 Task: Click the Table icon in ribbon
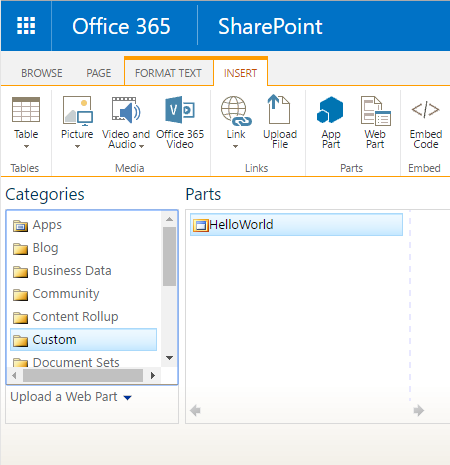(26, 110)
